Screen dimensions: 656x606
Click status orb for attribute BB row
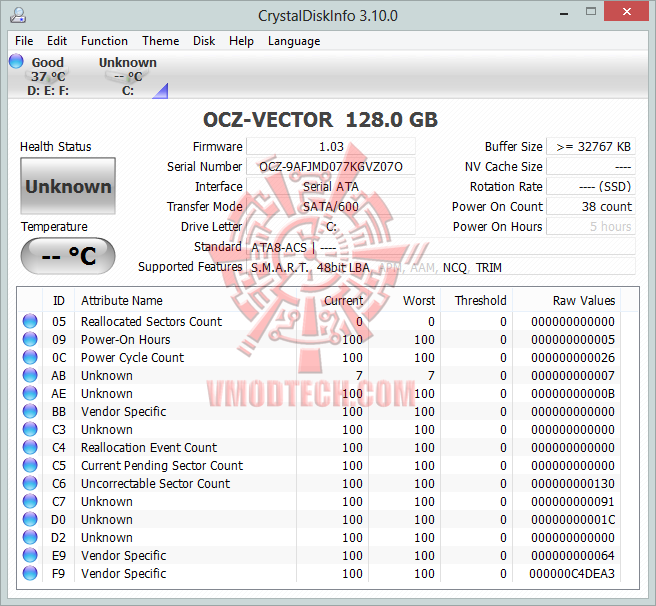[30, 411]
